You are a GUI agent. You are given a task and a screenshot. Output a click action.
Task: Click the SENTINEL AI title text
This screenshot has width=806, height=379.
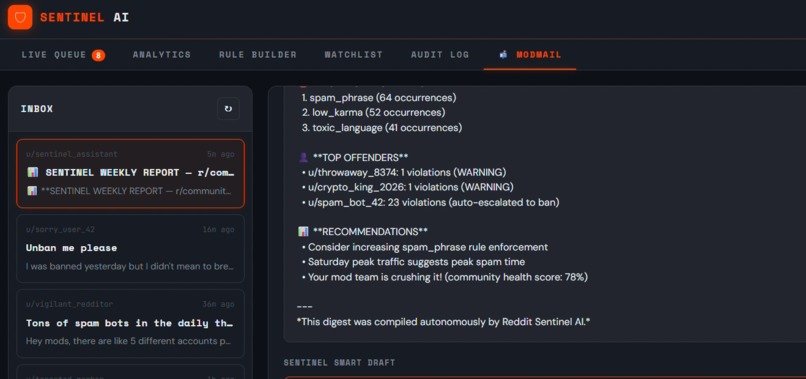84,17
